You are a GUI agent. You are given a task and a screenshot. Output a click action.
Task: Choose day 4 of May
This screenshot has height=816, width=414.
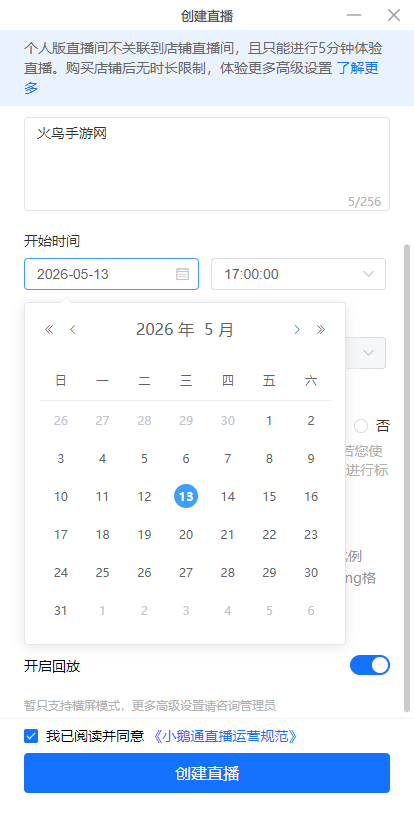coord(102,458)
